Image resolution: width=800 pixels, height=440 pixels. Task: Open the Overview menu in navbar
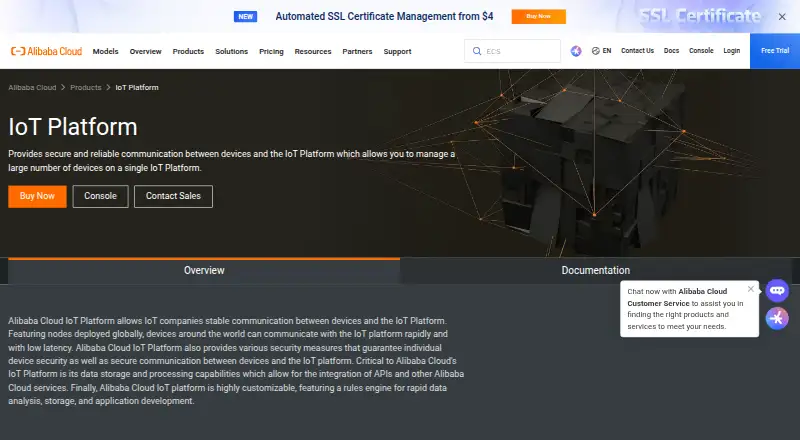[145, 51]
